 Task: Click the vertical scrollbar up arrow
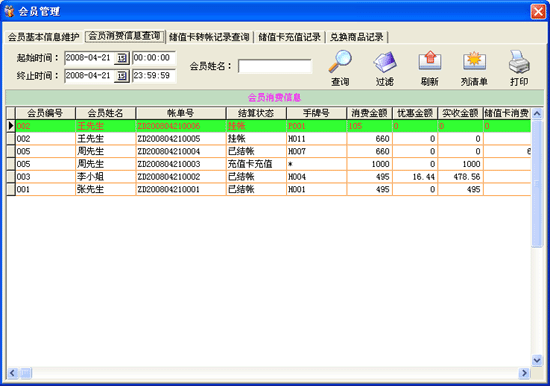(537, 113)
